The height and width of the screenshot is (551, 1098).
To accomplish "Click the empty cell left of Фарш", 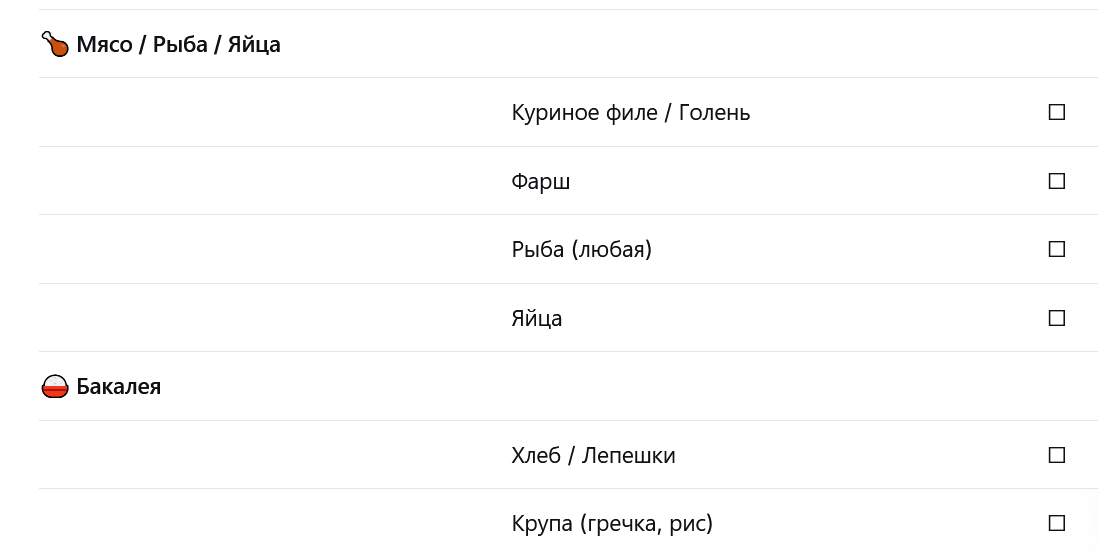I will point(270,181).
